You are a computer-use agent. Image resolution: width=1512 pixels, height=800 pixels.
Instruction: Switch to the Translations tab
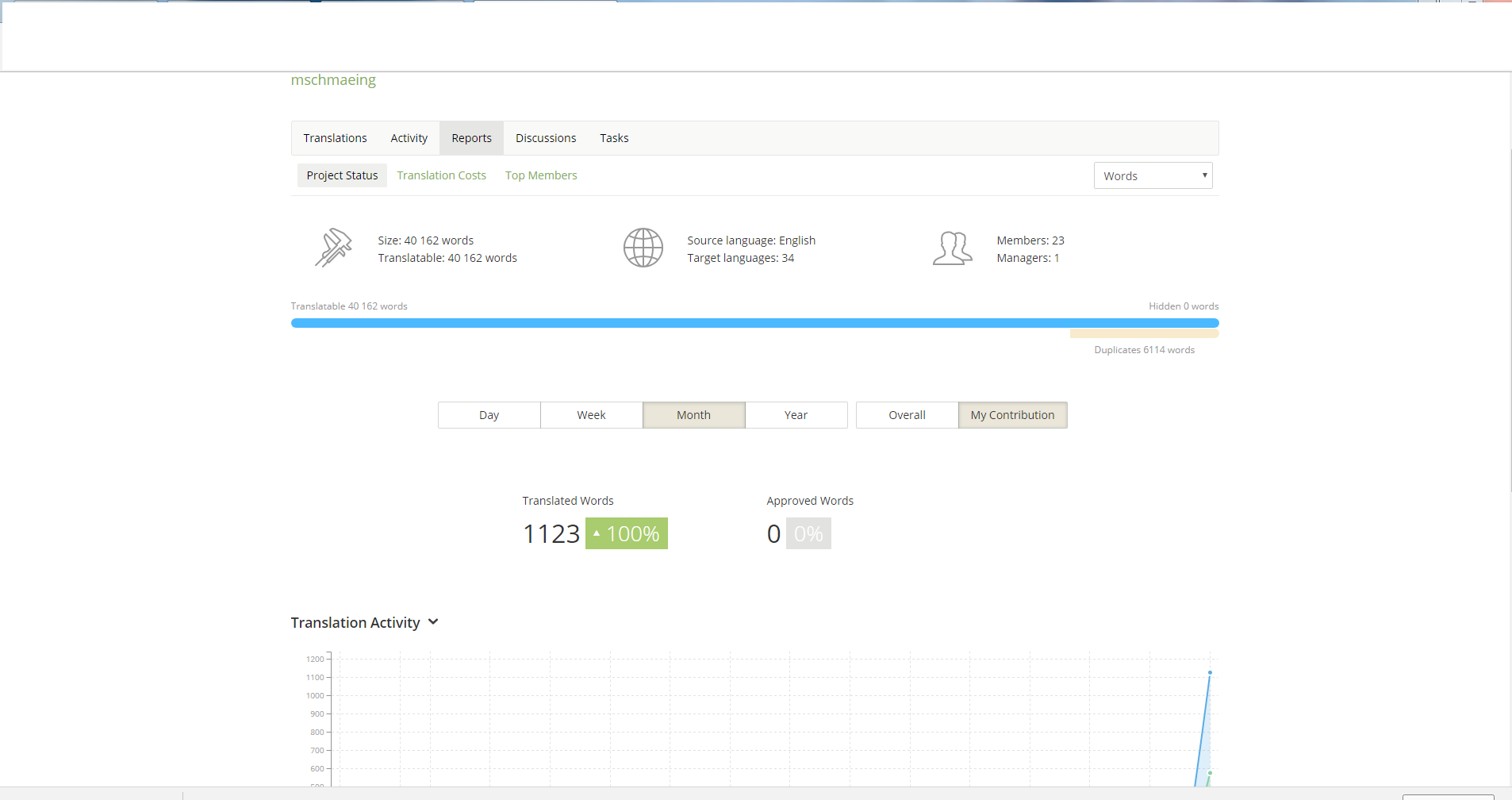tap(335, 138)
